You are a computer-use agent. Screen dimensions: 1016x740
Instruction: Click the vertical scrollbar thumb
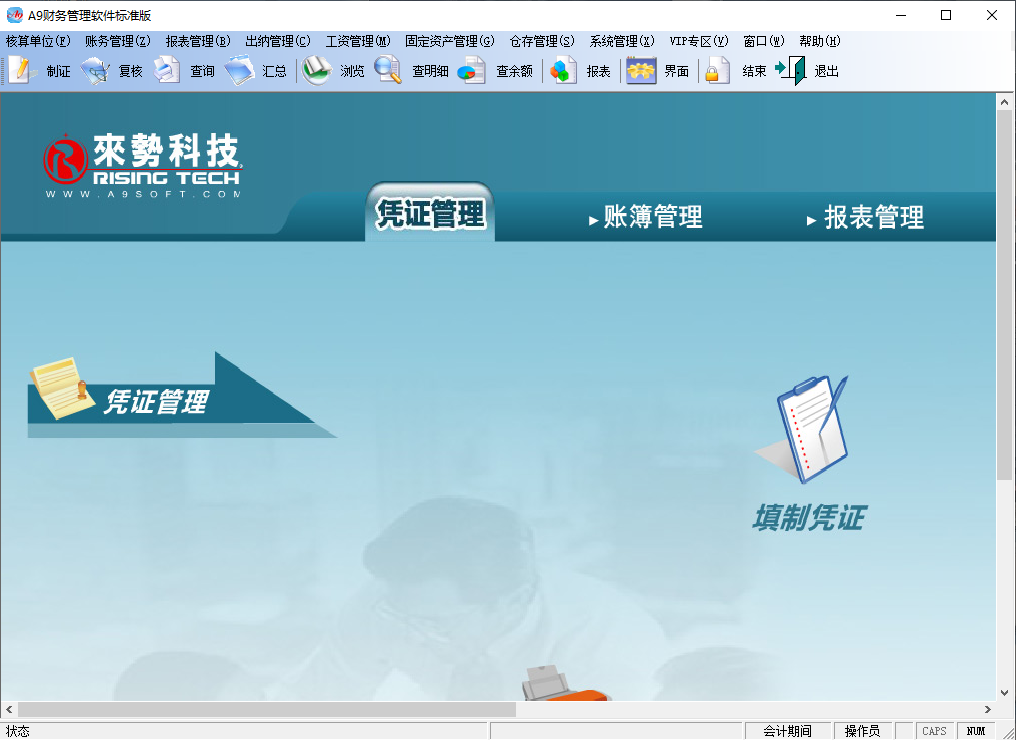pos(1004,295)
